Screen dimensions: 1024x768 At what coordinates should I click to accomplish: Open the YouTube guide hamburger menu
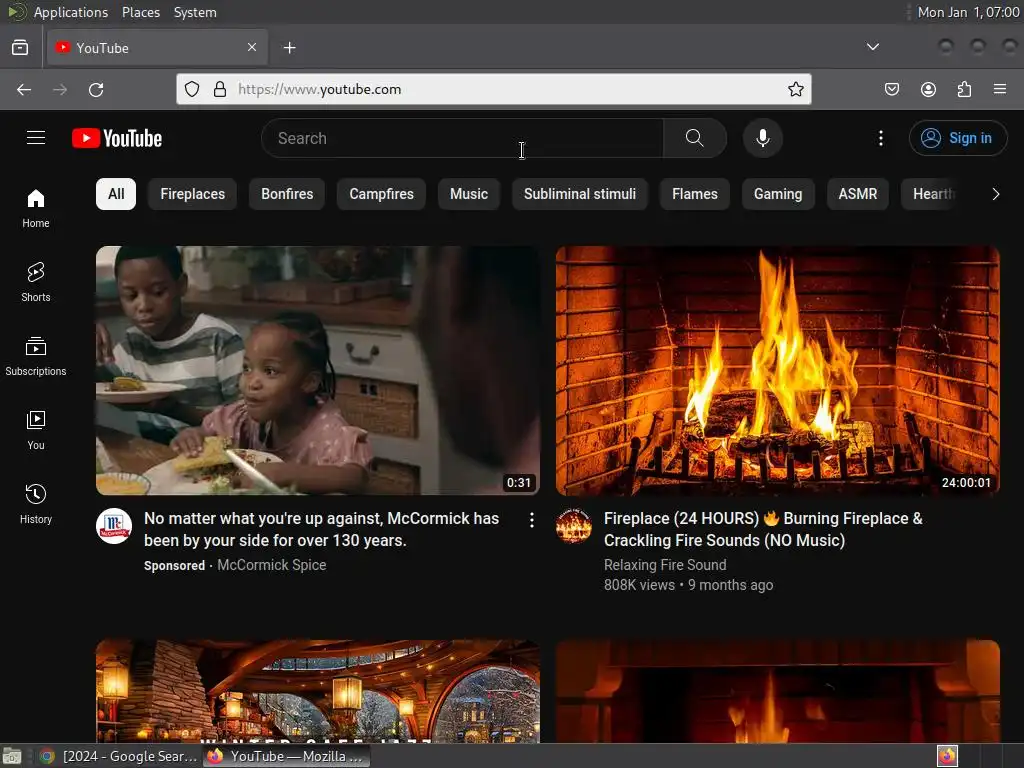[36, 138]
